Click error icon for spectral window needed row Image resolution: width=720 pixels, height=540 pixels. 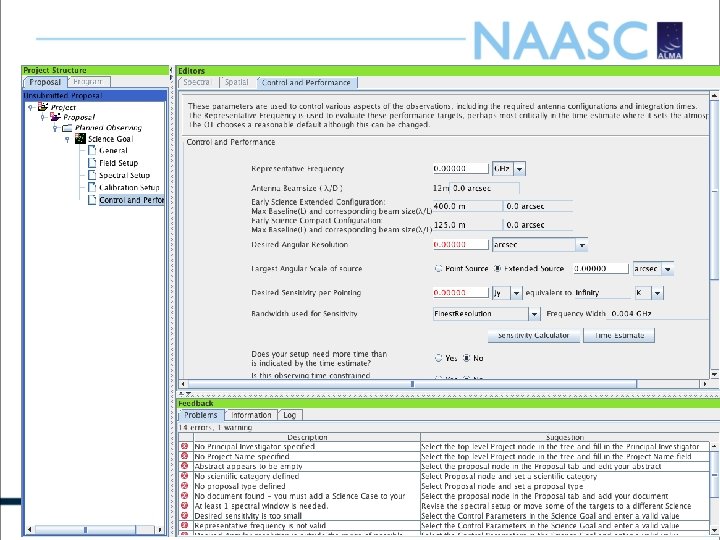tap(185, 506)
